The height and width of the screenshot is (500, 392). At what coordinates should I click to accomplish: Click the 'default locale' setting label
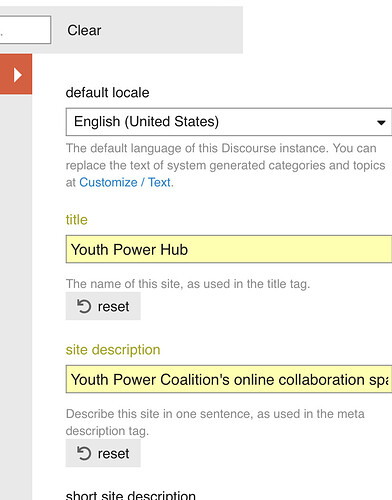(x=107, y=93)
